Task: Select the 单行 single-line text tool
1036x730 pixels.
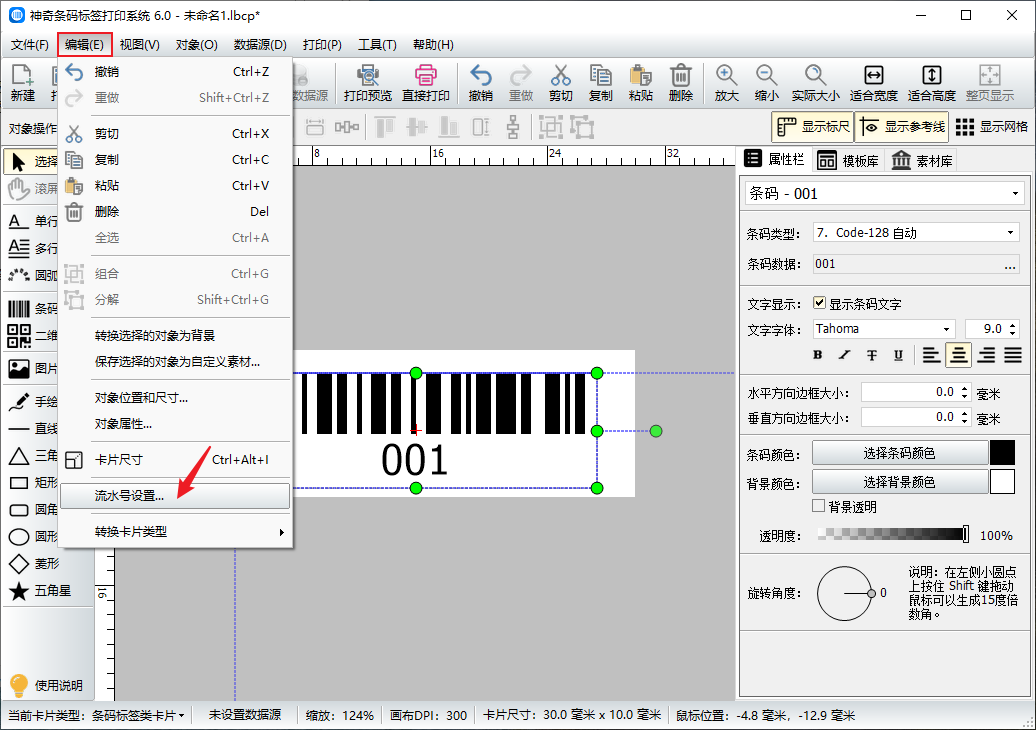Action: click(x=32, y=221)
